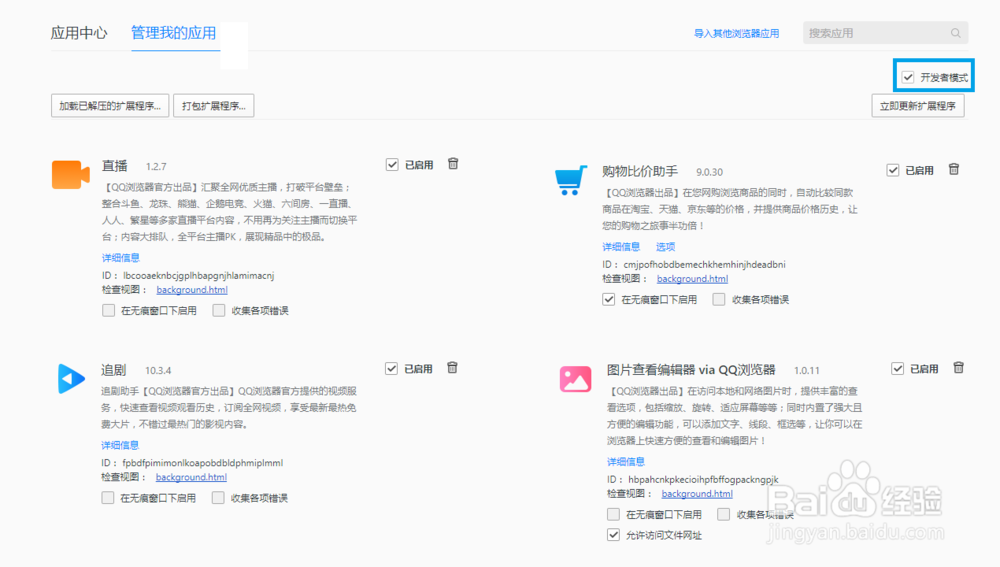Delete the 追剧 extension via trash icon
Viewport: 1000px width, 567px height.
point(452,368)
